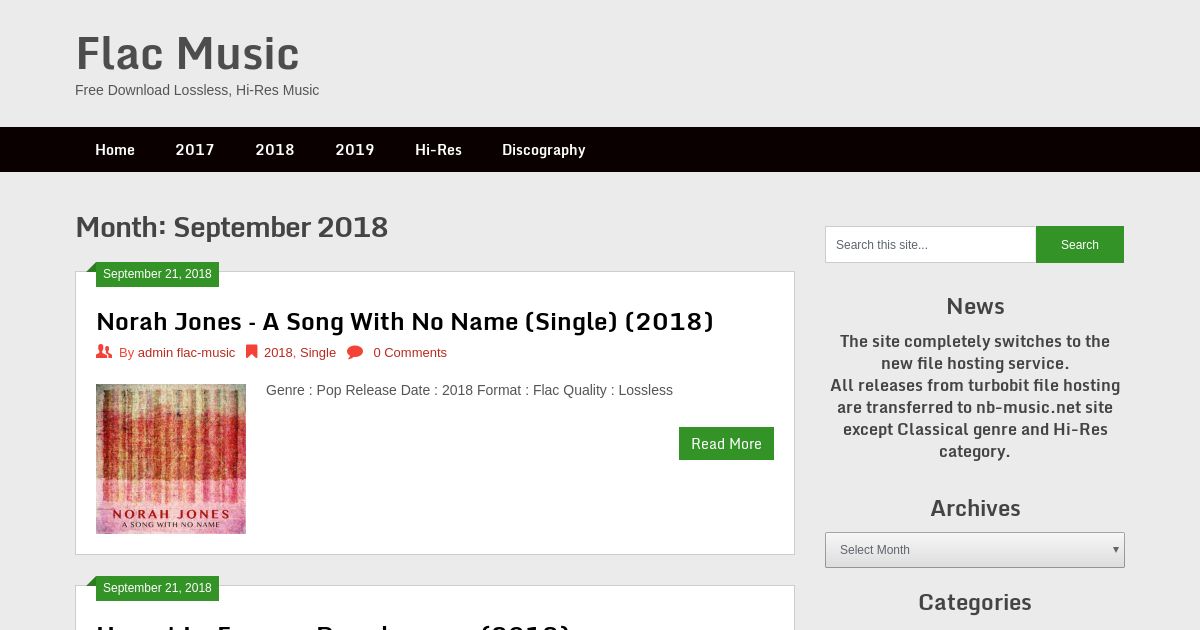Click the Archives sidebar heading
Image resolution: width=1200 pixels, height=630 pixels.
(975, 508)
